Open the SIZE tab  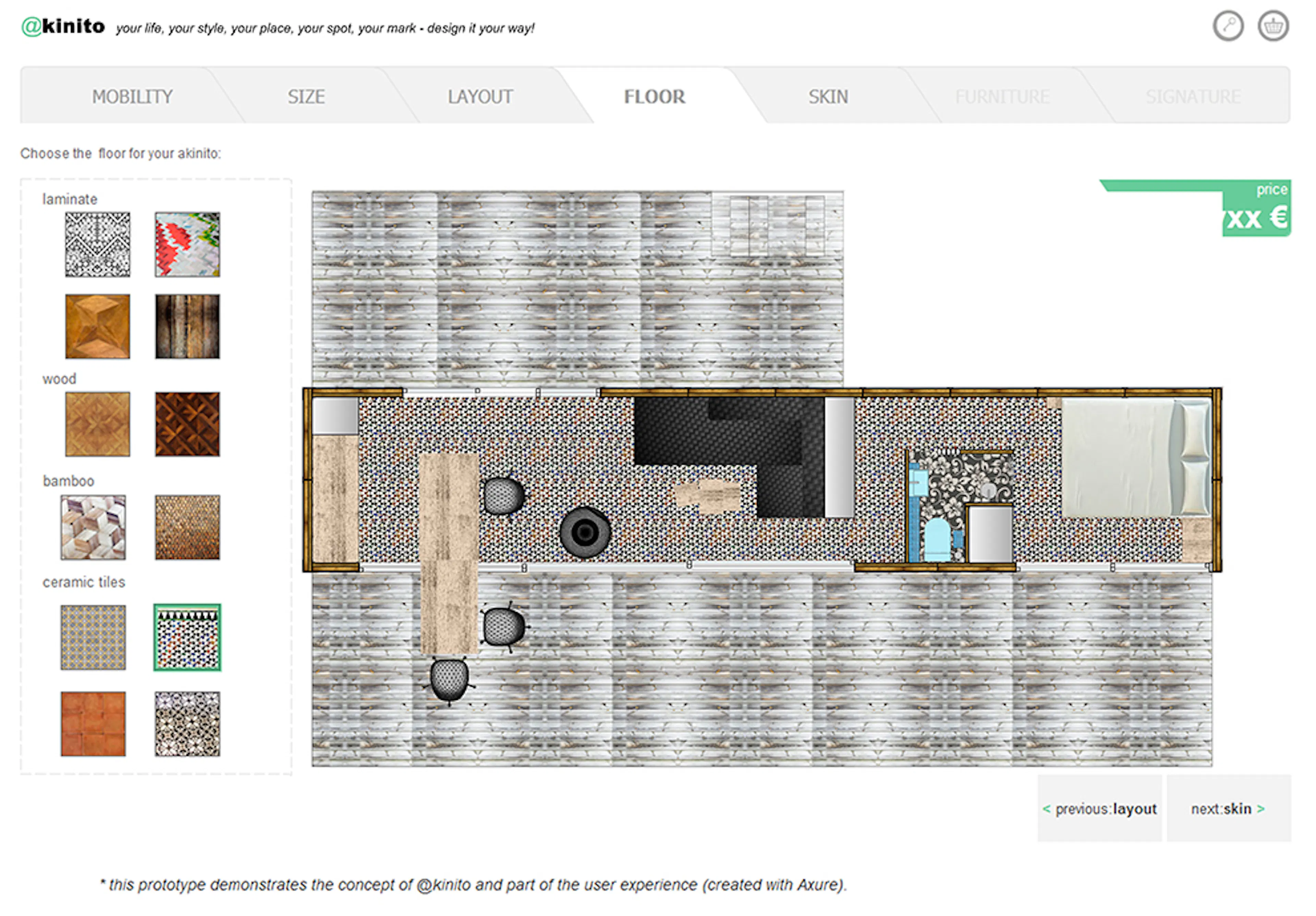click(306, 96)
